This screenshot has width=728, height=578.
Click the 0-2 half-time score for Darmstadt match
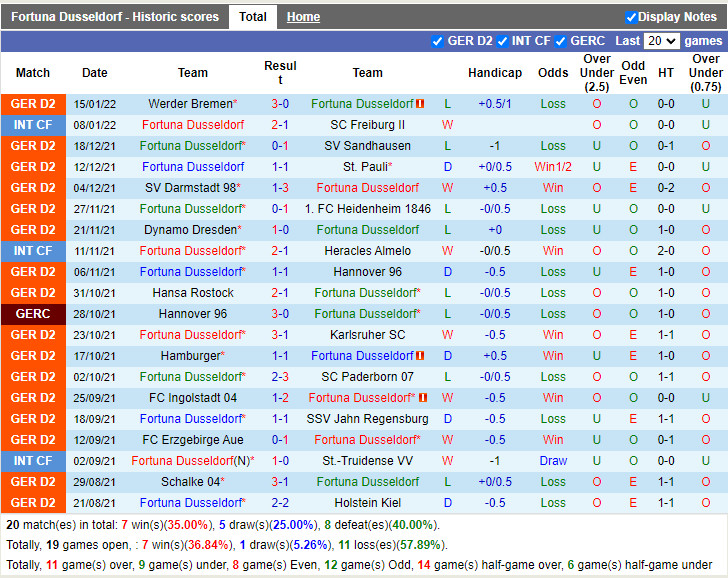pos(666,188)
